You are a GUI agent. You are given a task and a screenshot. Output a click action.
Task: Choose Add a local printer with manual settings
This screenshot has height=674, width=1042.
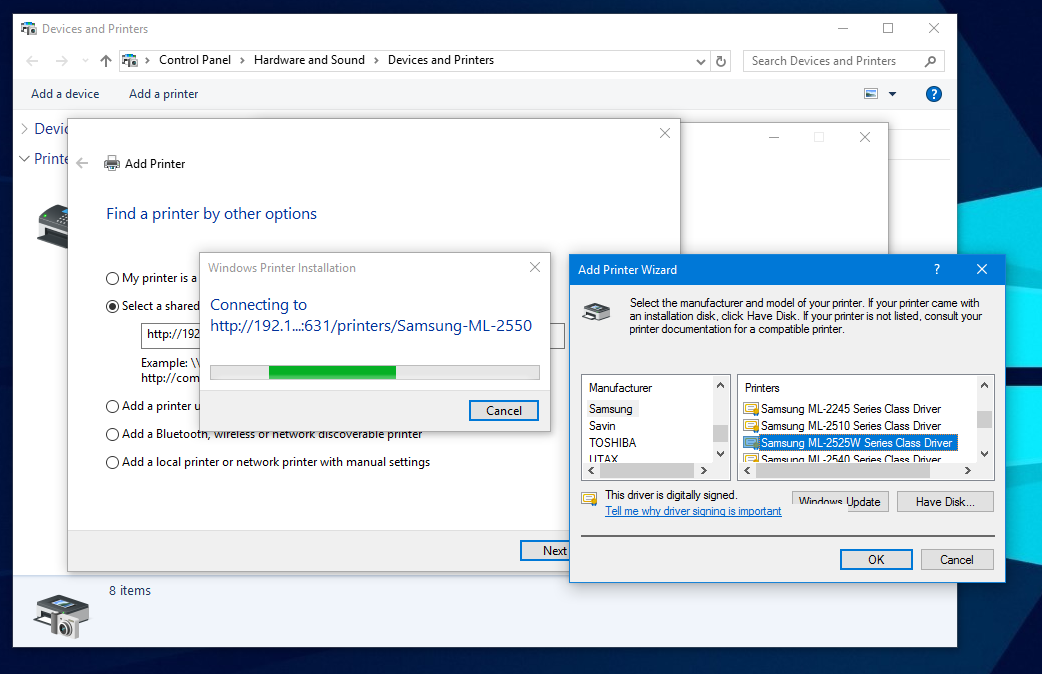click(x=113, y=462)
